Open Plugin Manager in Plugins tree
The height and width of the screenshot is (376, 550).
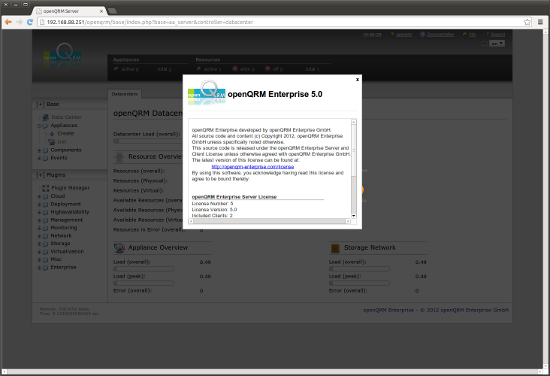pyautogui.click(x=71, y=188)
